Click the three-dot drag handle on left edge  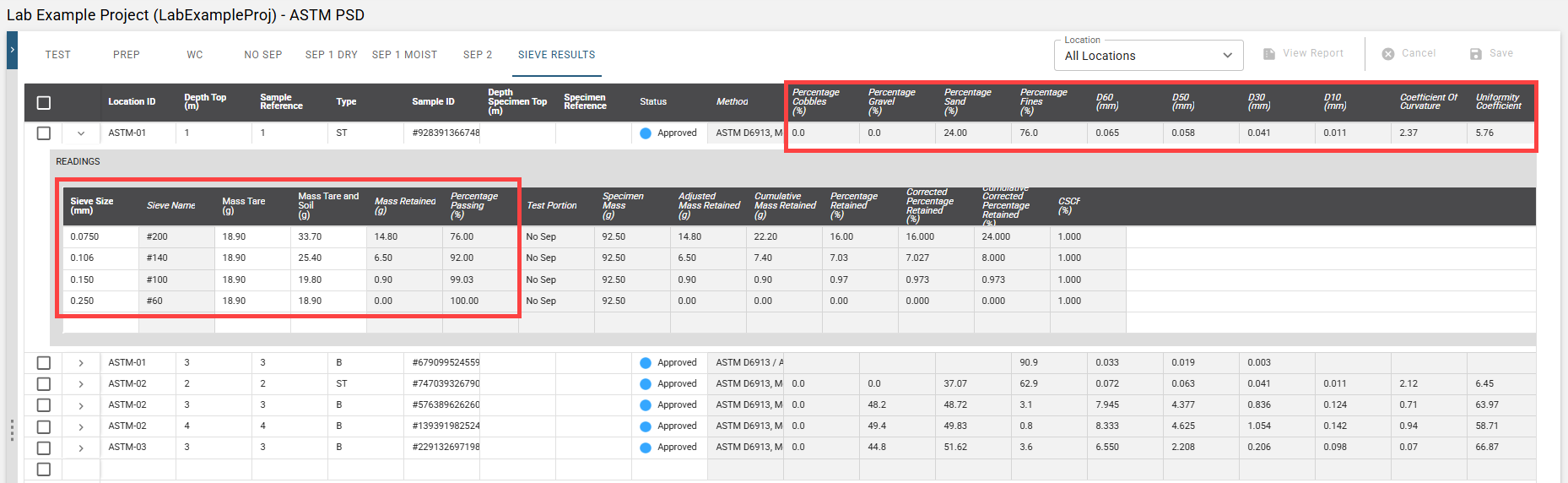pos(12,430)
